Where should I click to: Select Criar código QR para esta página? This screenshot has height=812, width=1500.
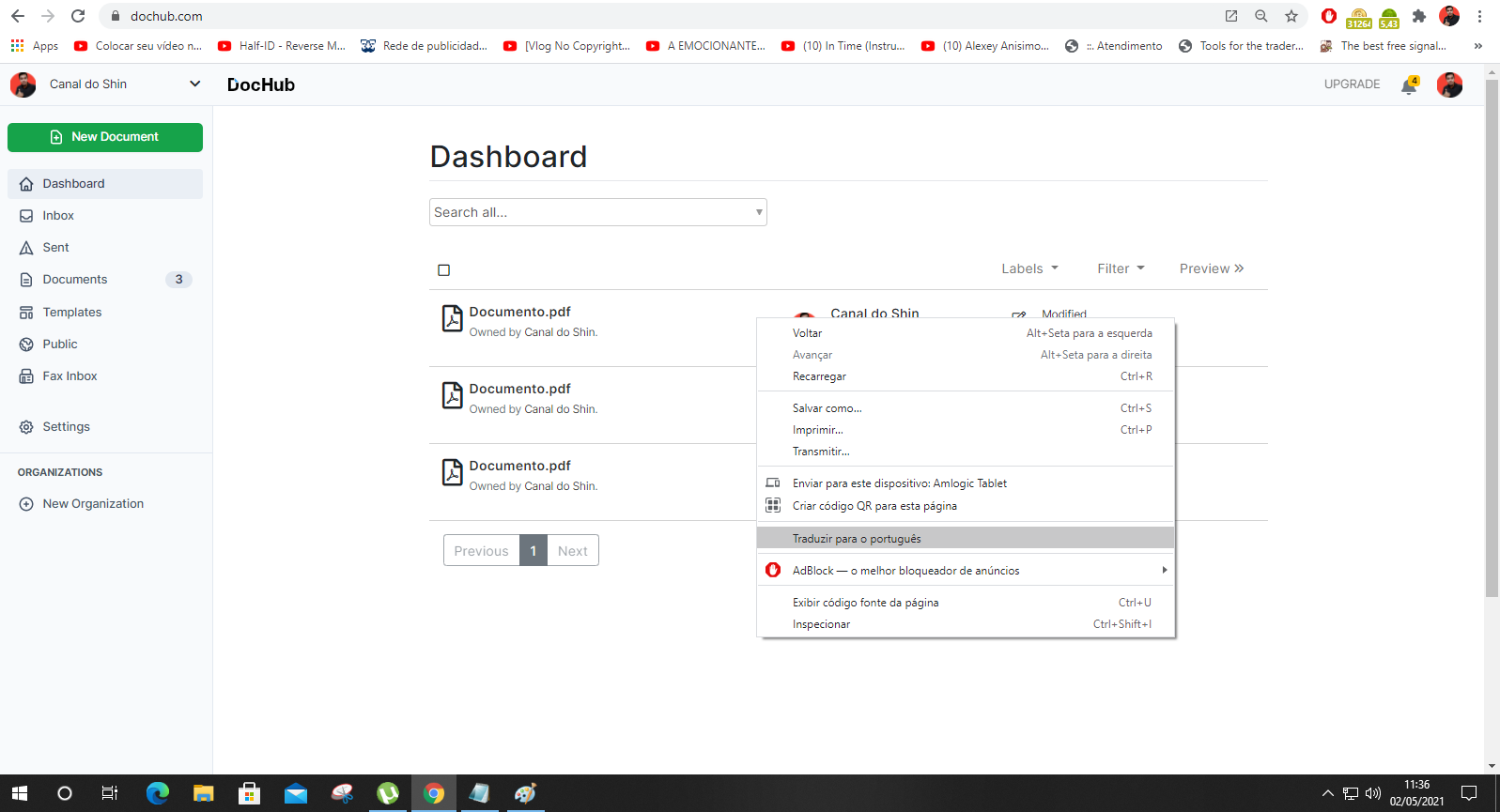coord(966,506)
